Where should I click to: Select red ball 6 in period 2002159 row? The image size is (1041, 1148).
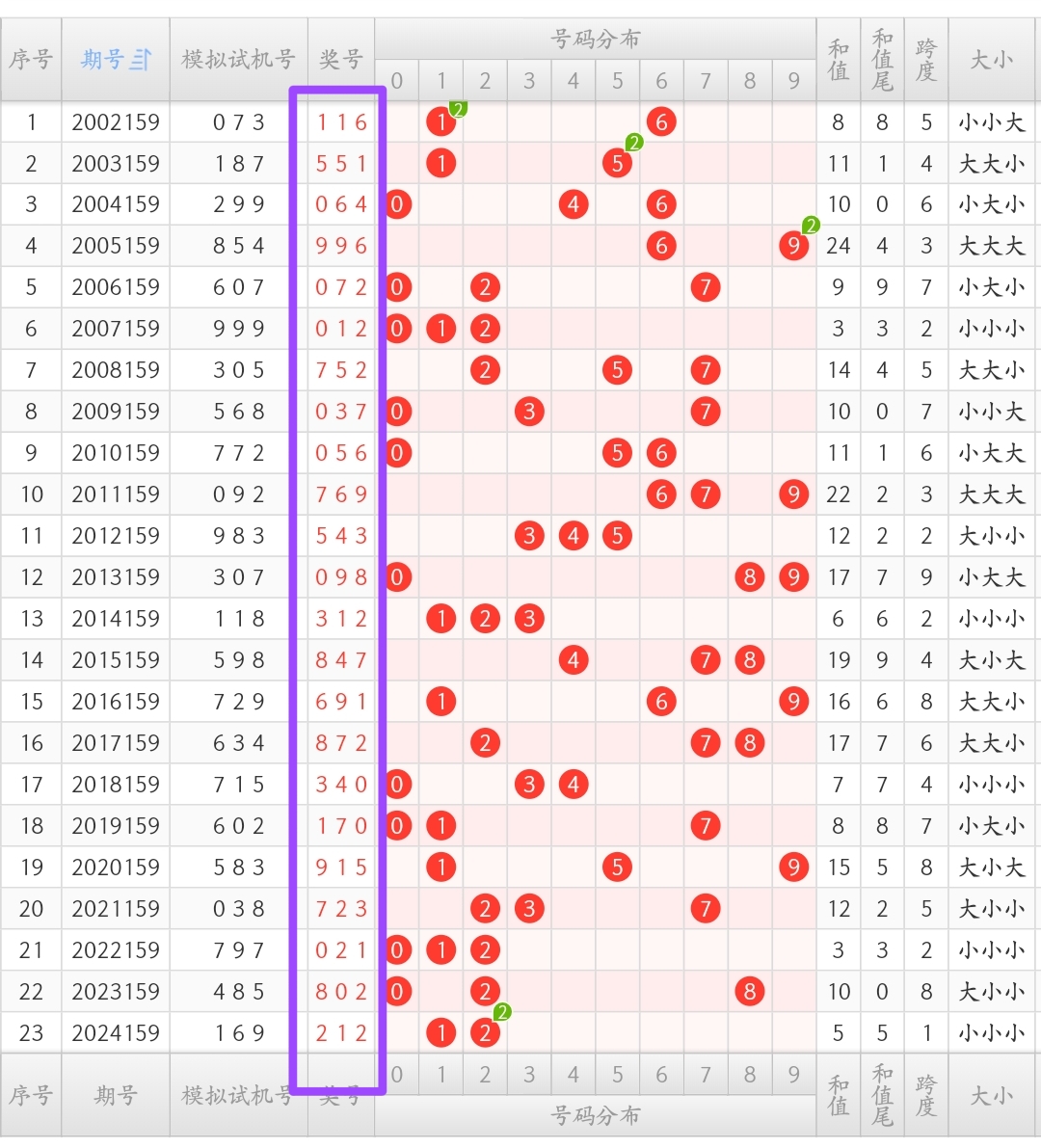[661, 121]
